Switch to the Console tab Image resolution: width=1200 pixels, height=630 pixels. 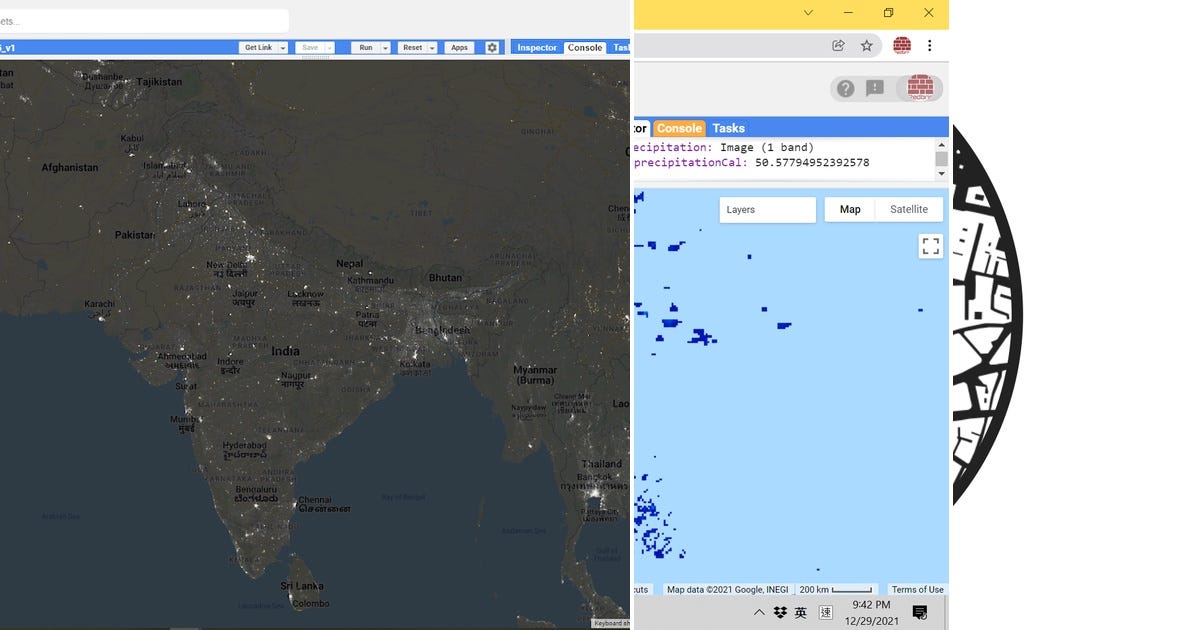click(679, 128)
